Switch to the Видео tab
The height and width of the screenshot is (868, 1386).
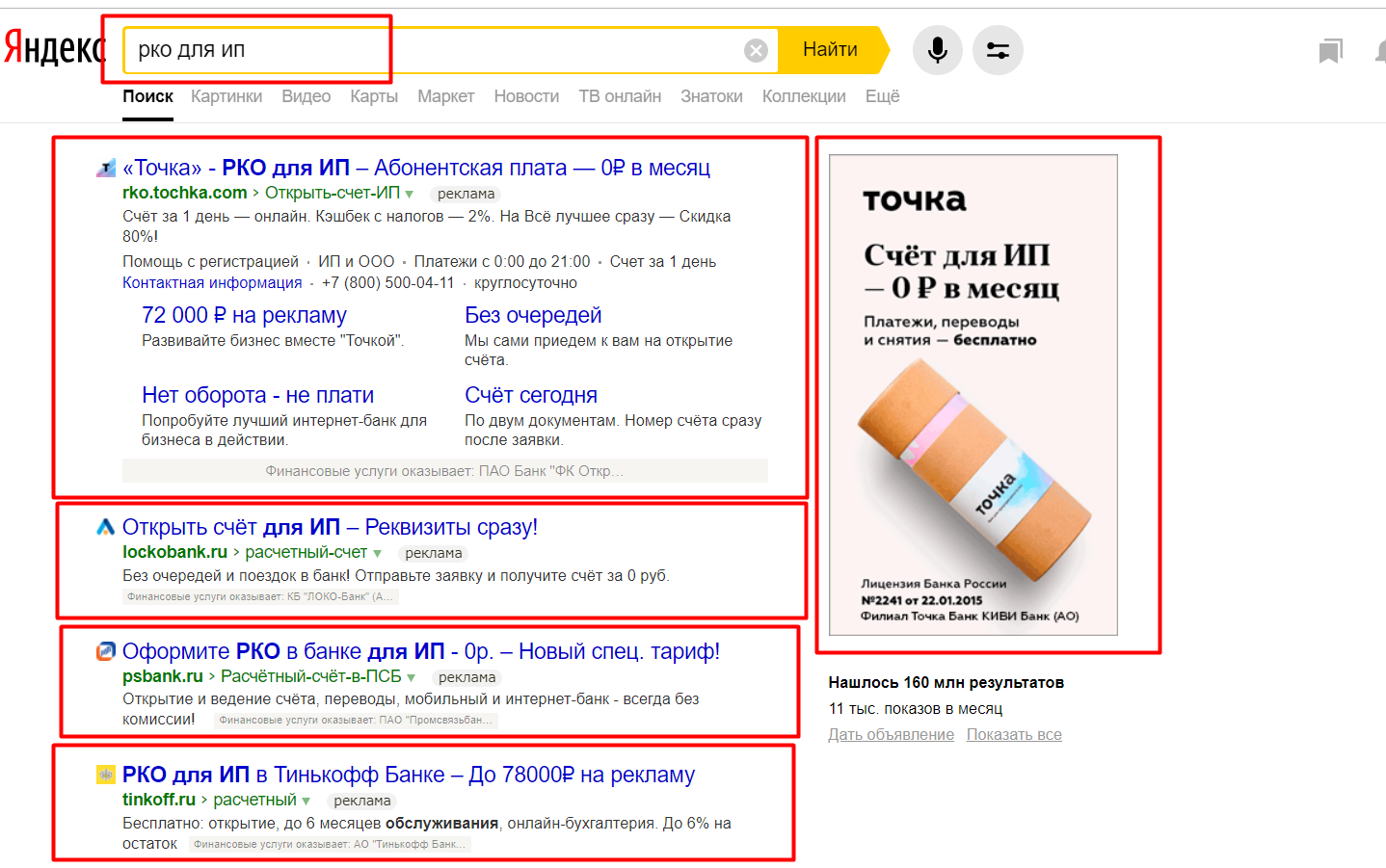pyautogui.click(x=307, y=96)
